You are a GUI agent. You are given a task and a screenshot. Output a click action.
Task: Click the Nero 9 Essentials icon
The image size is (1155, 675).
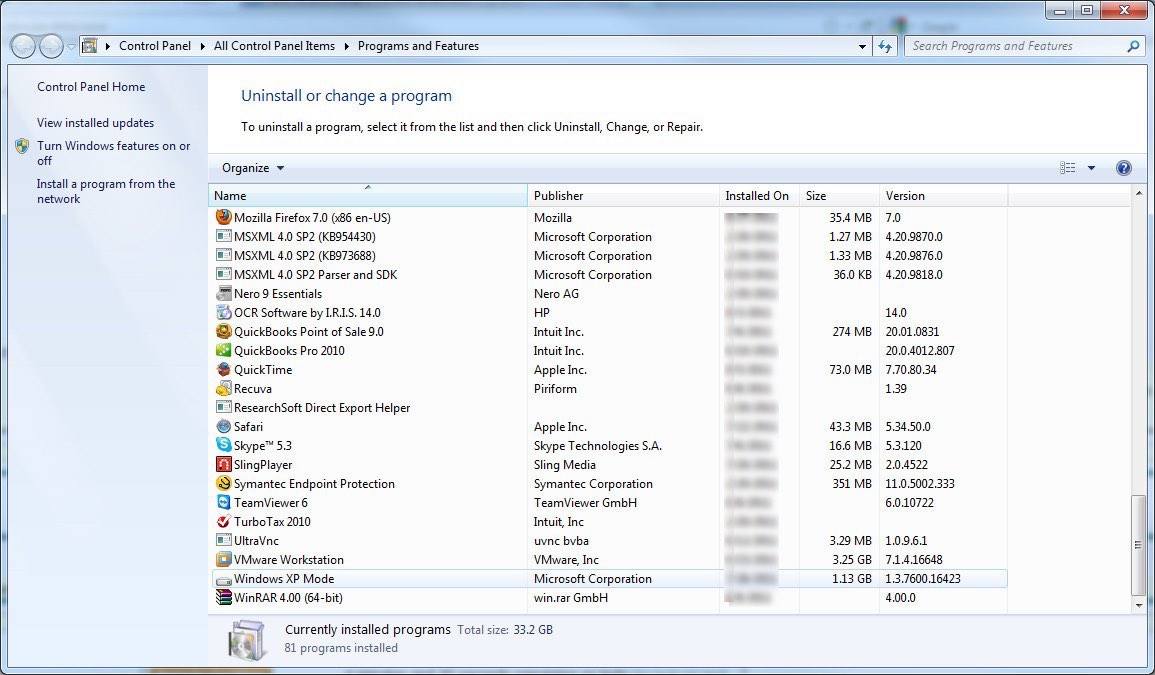pyautogui.click(x=223, y=293)
